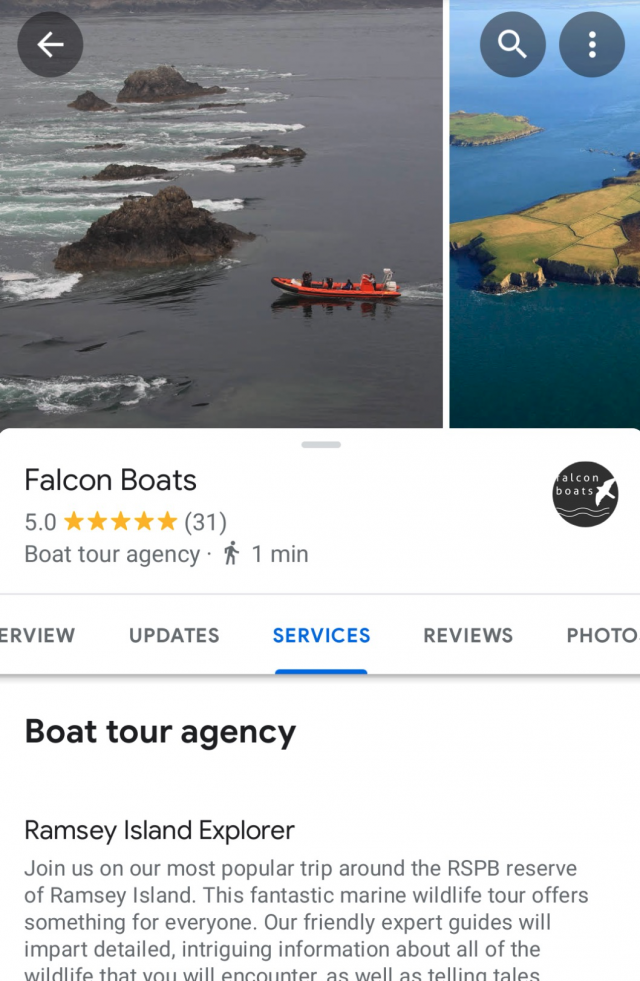
Task: Open search with the magnifier icon
Action: [x=512, y=45]
